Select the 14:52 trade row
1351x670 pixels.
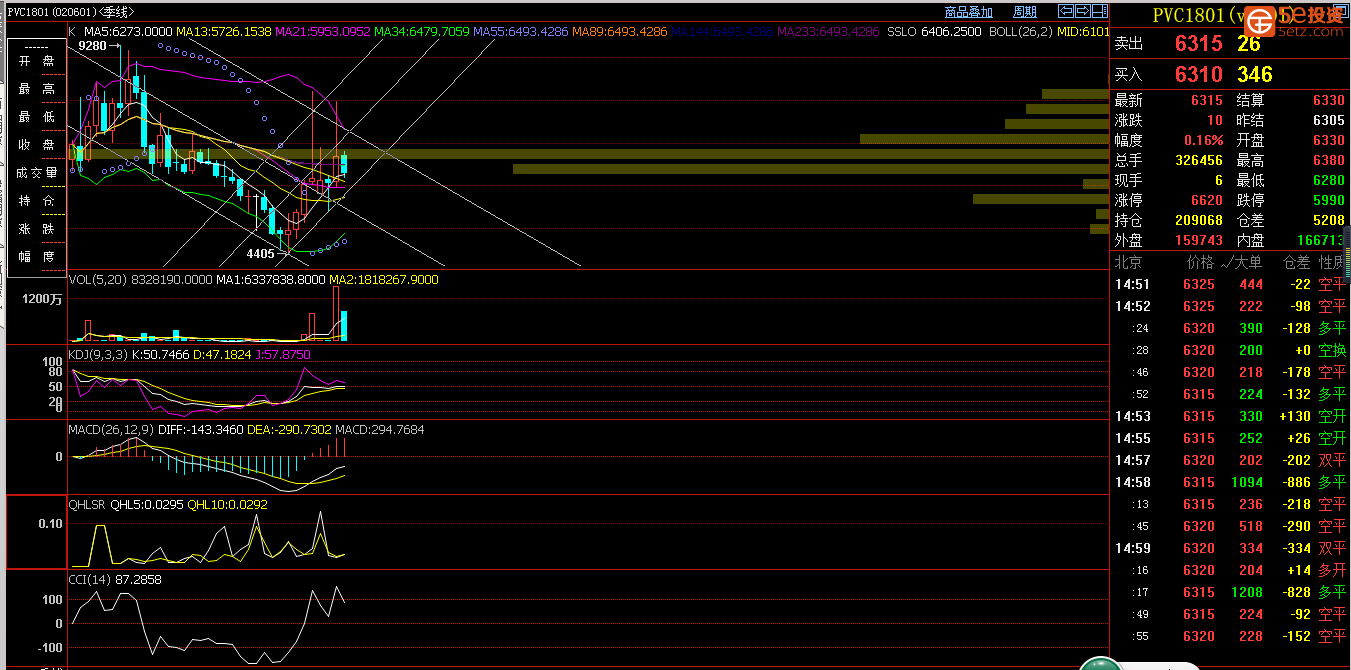[x=1230, y=306]
